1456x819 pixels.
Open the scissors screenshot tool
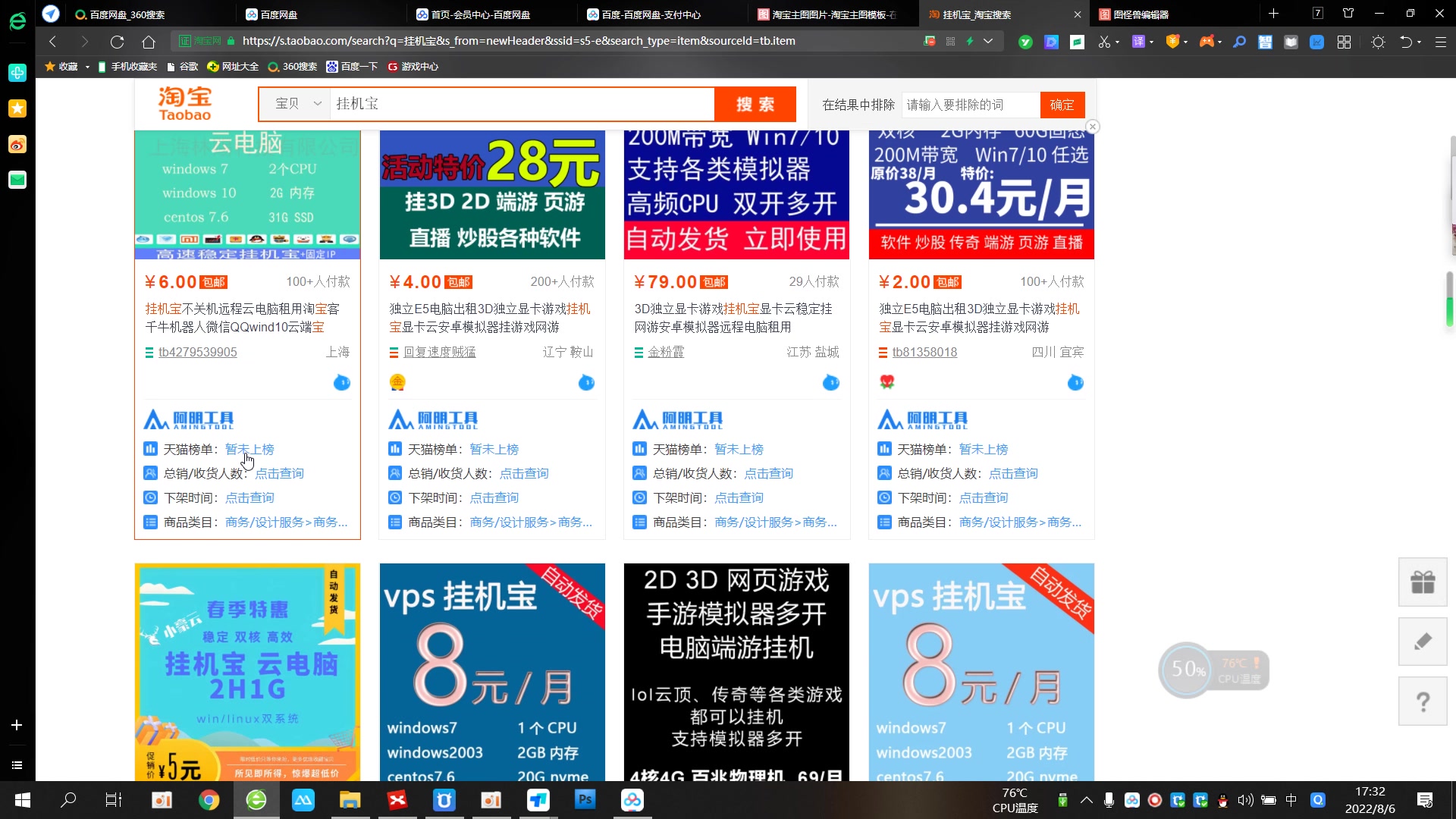click(x=1104, y=42)
